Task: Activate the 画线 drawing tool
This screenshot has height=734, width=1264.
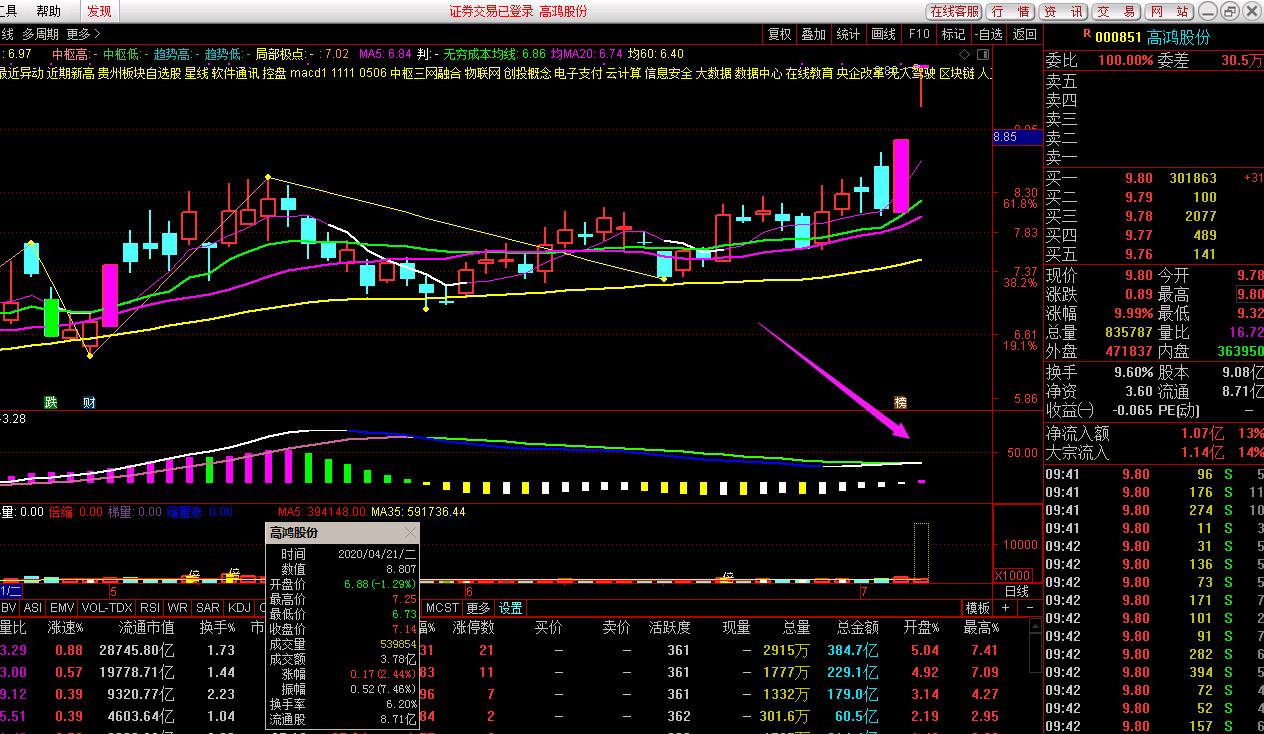Action: pos(883,34)
